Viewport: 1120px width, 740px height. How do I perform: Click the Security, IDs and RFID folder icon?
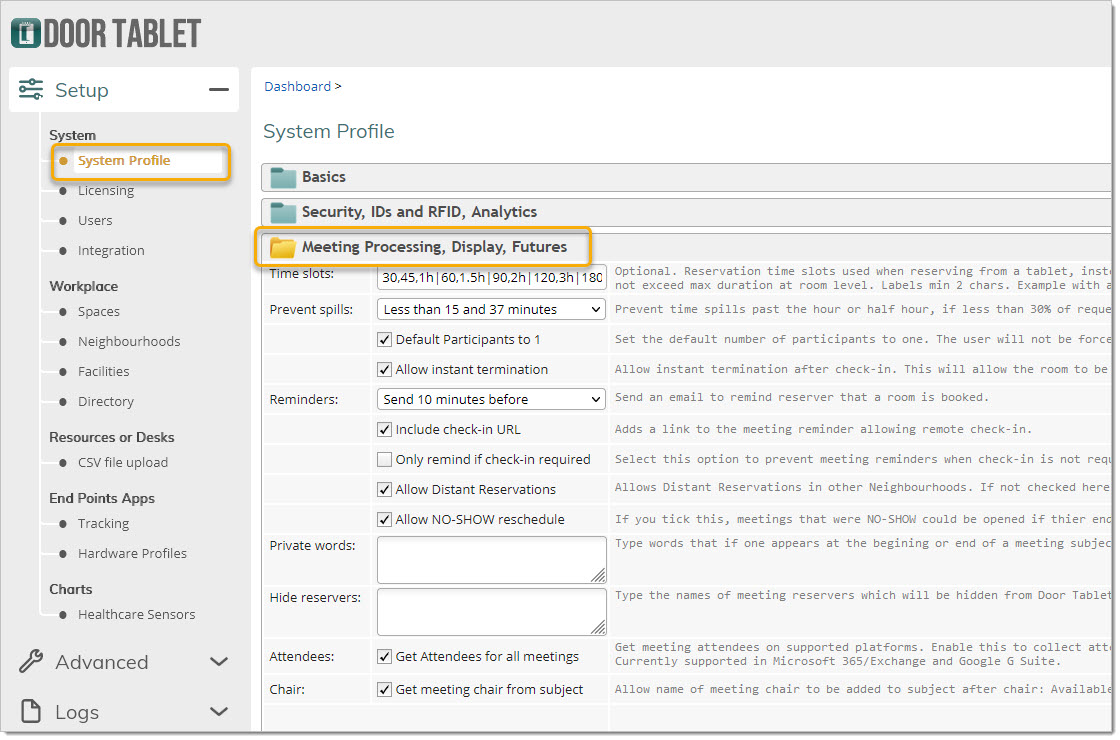284,212
